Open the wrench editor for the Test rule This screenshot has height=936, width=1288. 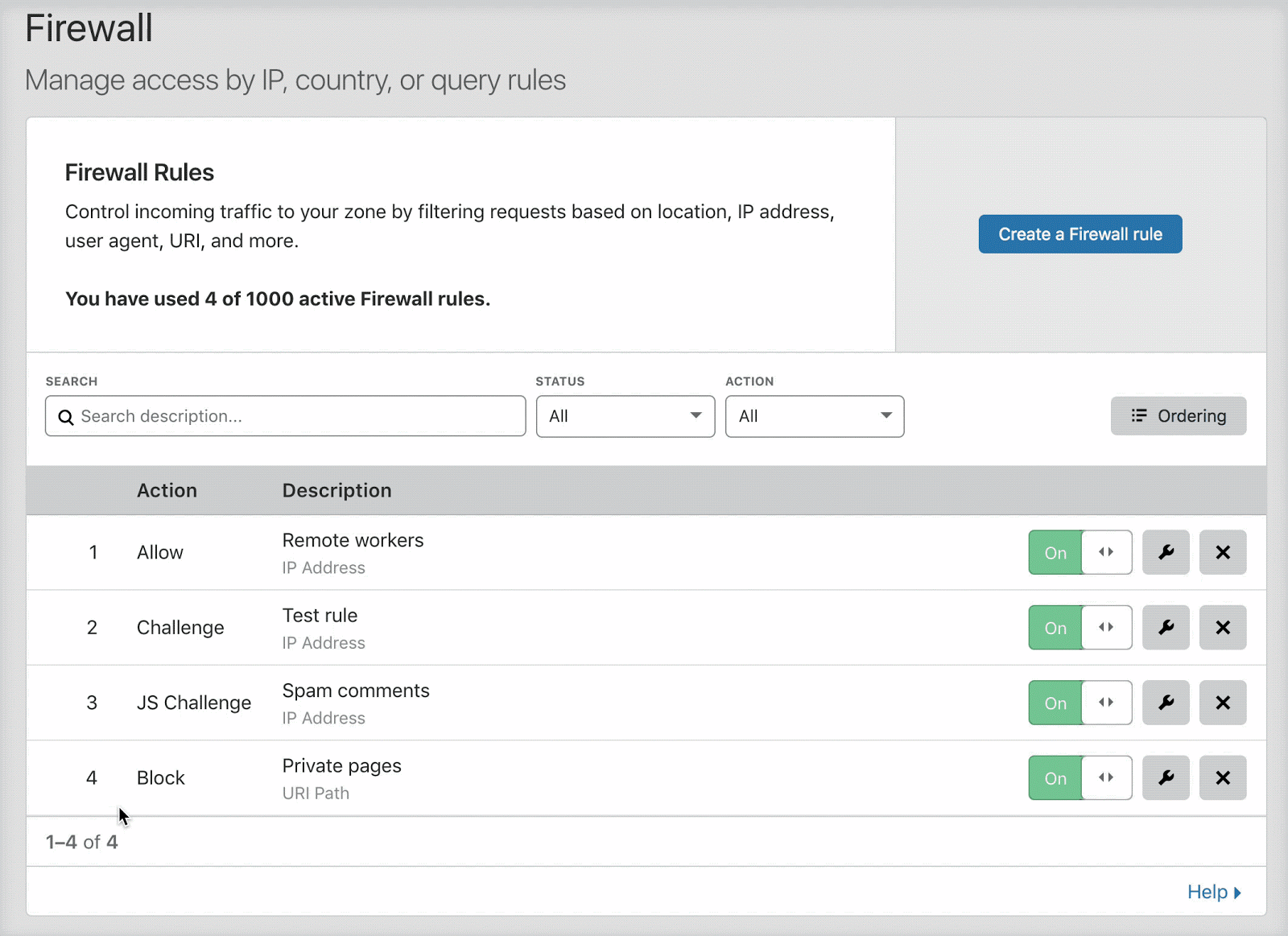pyautogui.click(x=1166, y=628)
